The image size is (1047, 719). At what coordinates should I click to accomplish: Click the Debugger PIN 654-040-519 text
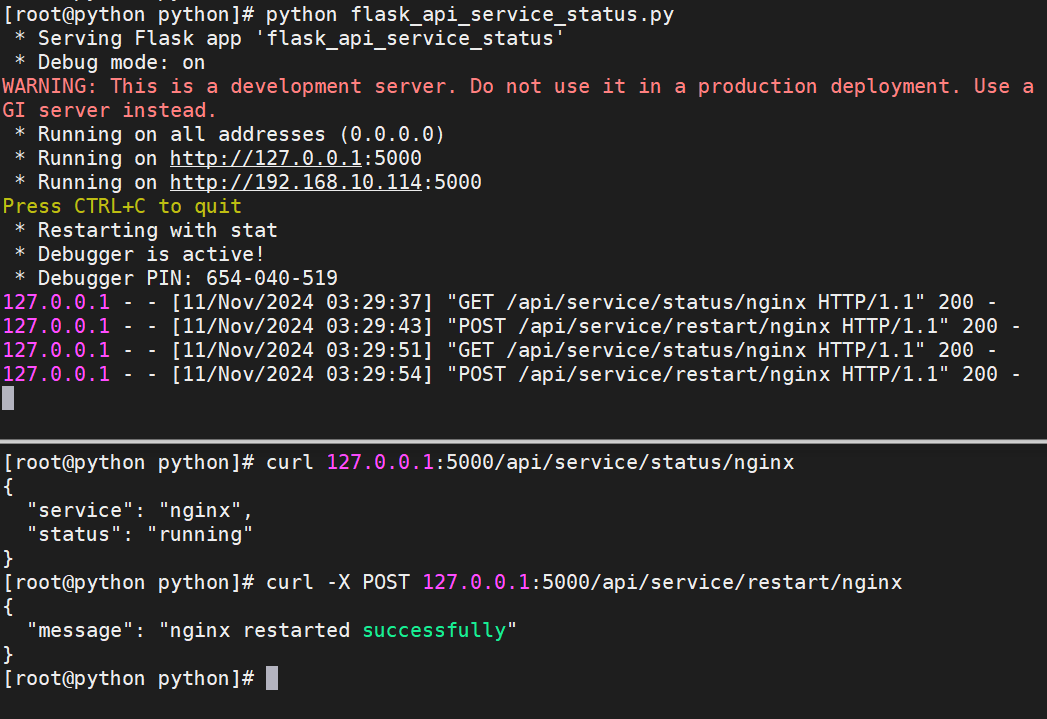pos(187,278)
